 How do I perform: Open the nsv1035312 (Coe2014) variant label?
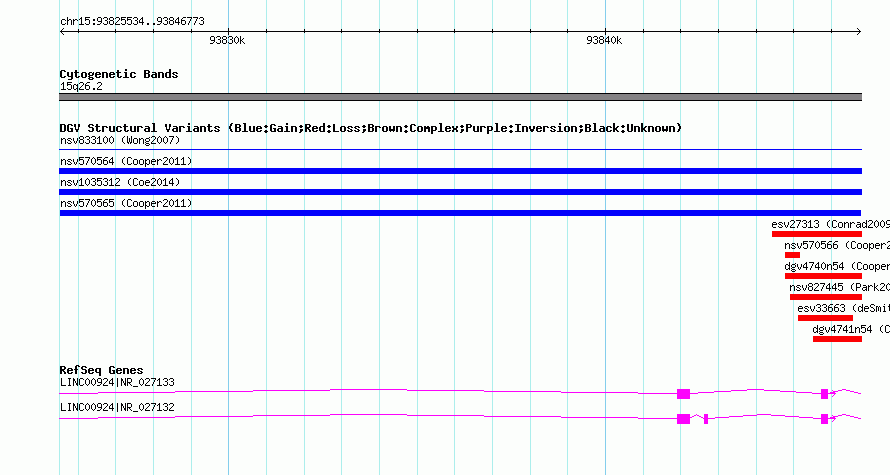(x=120, y=182)
